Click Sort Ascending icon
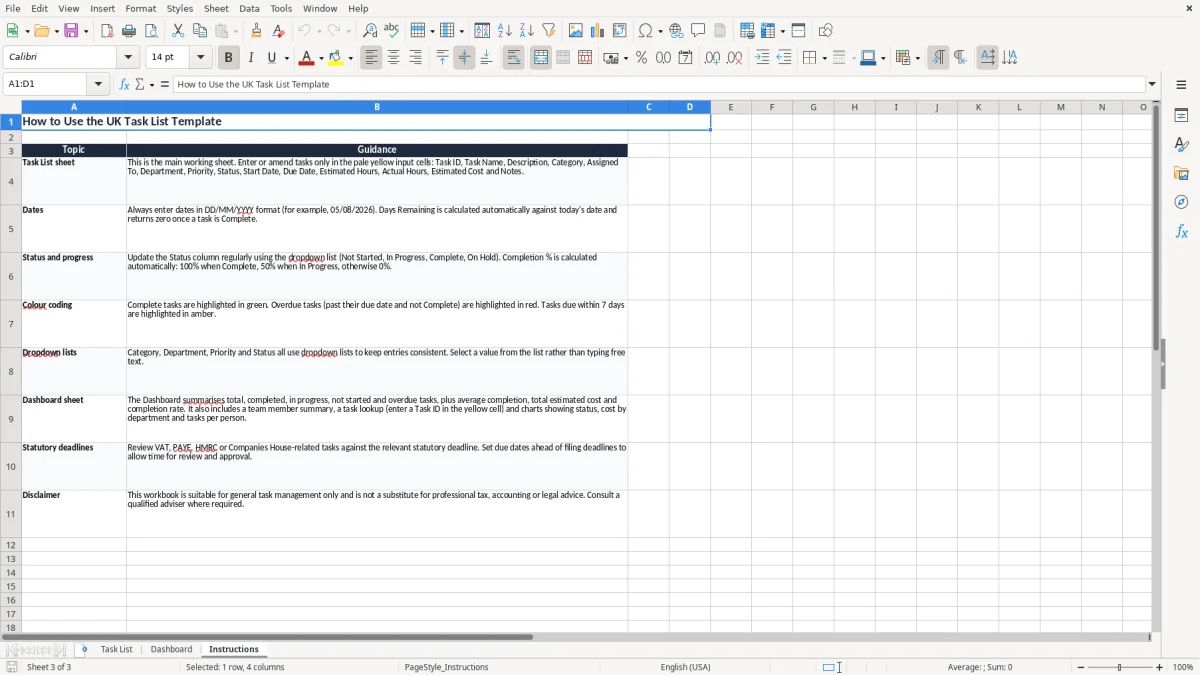The width and height of the screenshot is (1200, 675). tap(505, 31)
